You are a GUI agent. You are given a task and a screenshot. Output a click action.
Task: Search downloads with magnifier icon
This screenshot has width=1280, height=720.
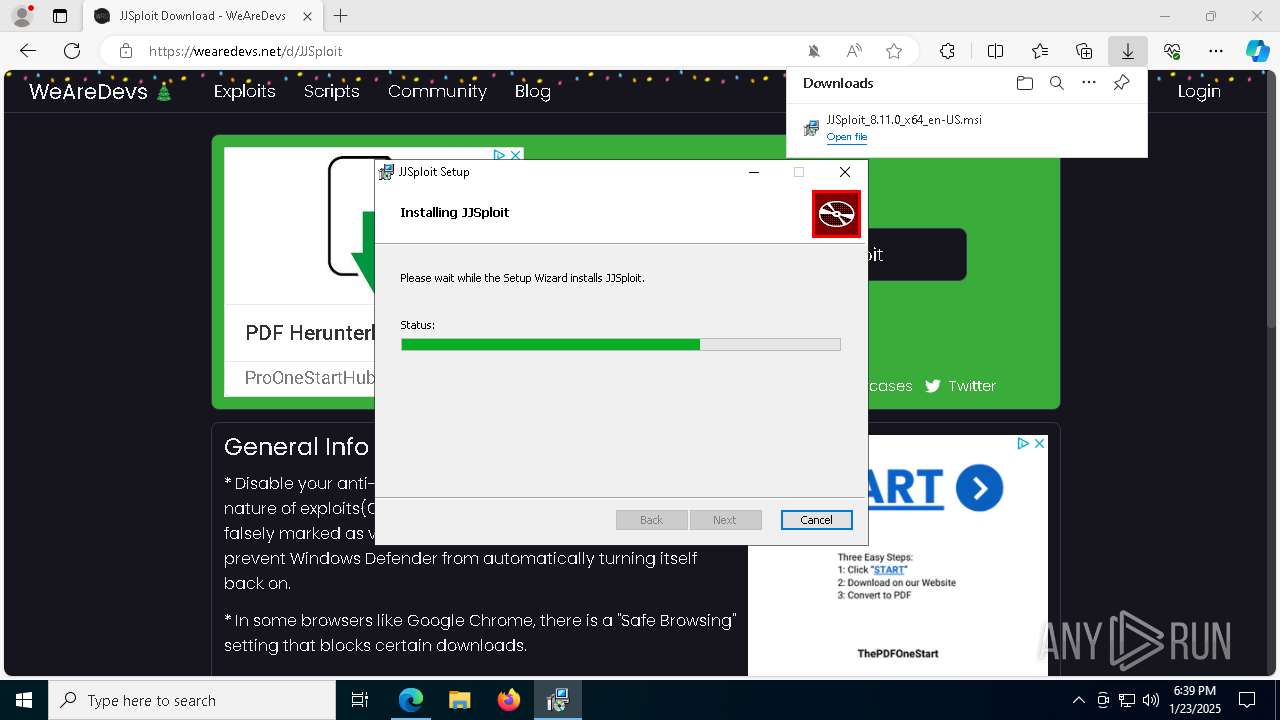1056,83
